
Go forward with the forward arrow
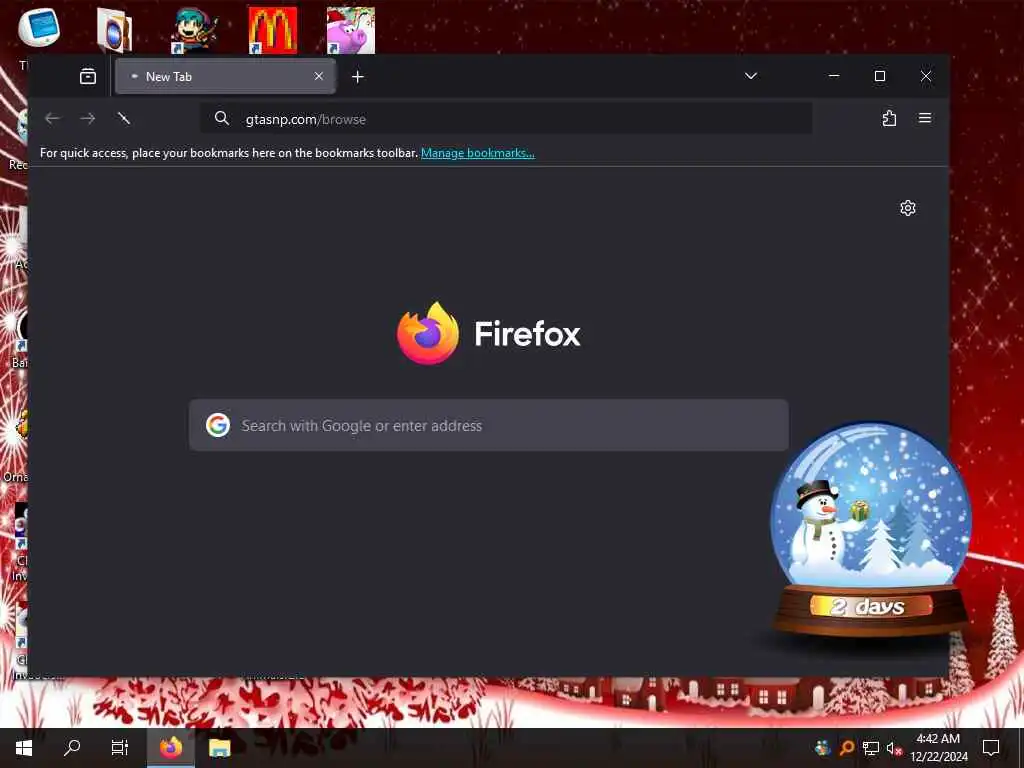click(88, 118)
